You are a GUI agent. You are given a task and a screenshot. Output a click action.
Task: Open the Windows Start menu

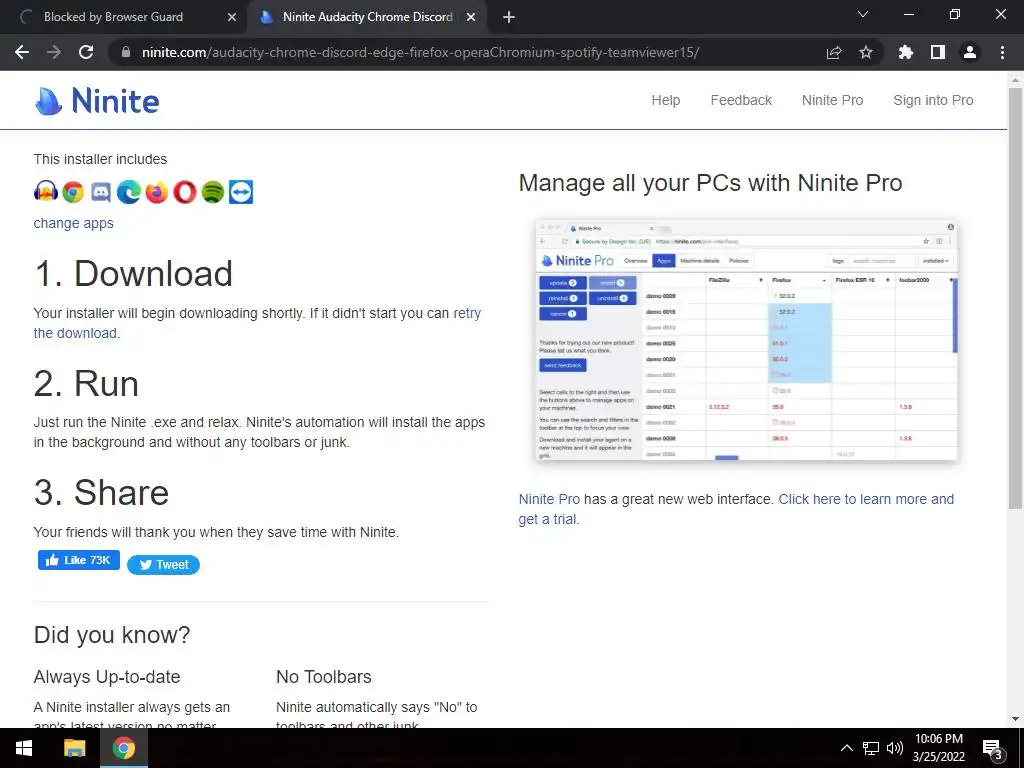(x=24, y=748)
